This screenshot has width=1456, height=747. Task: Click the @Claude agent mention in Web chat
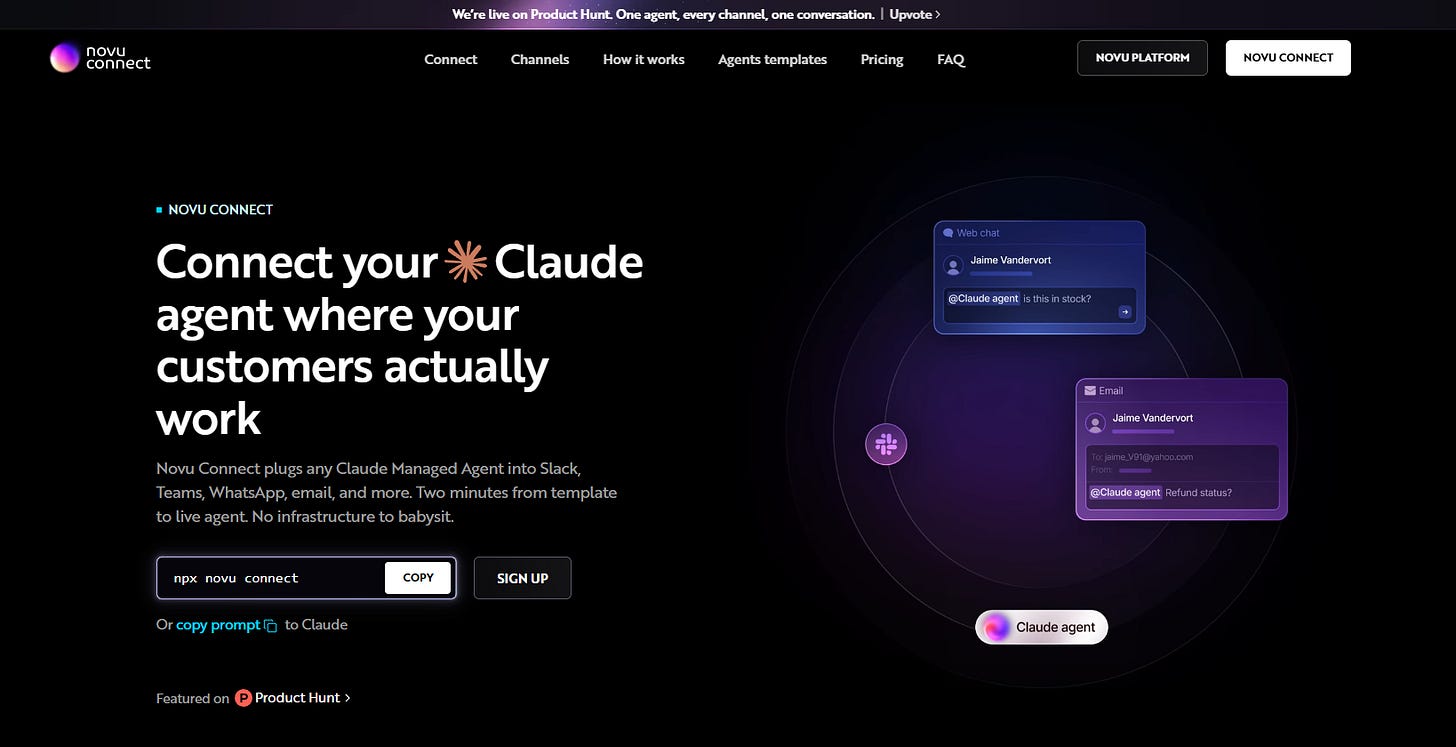coord(982,299)
